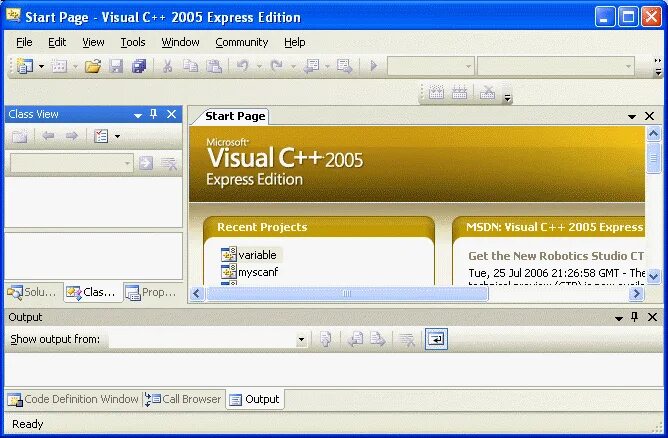
Task: Click the Clear All output icon
Action: tap(407, 340)
